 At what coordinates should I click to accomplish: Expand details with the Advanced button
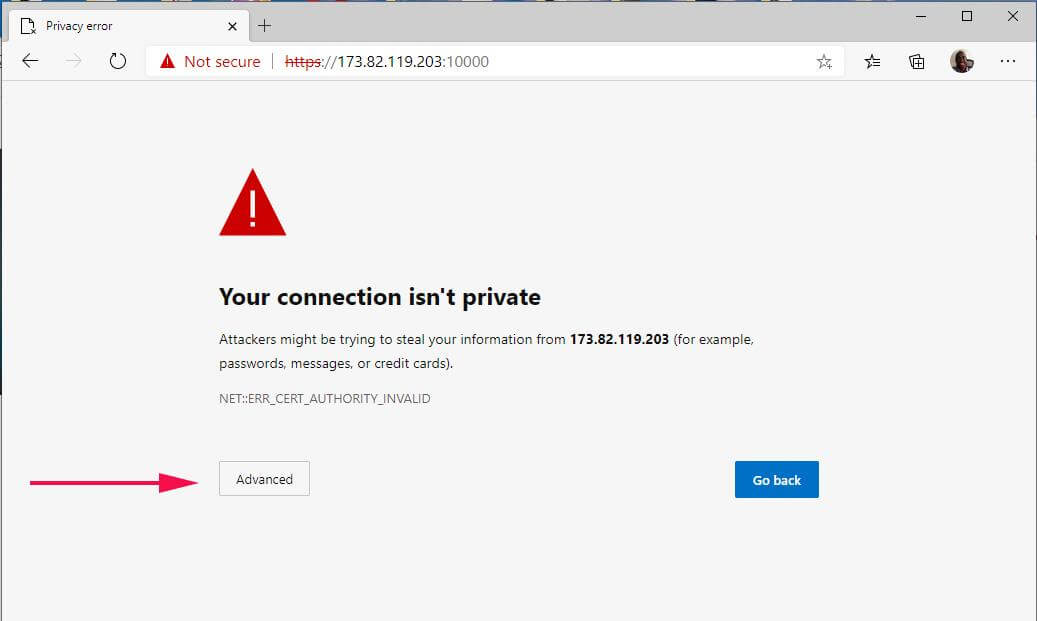[x=264, y=479]
